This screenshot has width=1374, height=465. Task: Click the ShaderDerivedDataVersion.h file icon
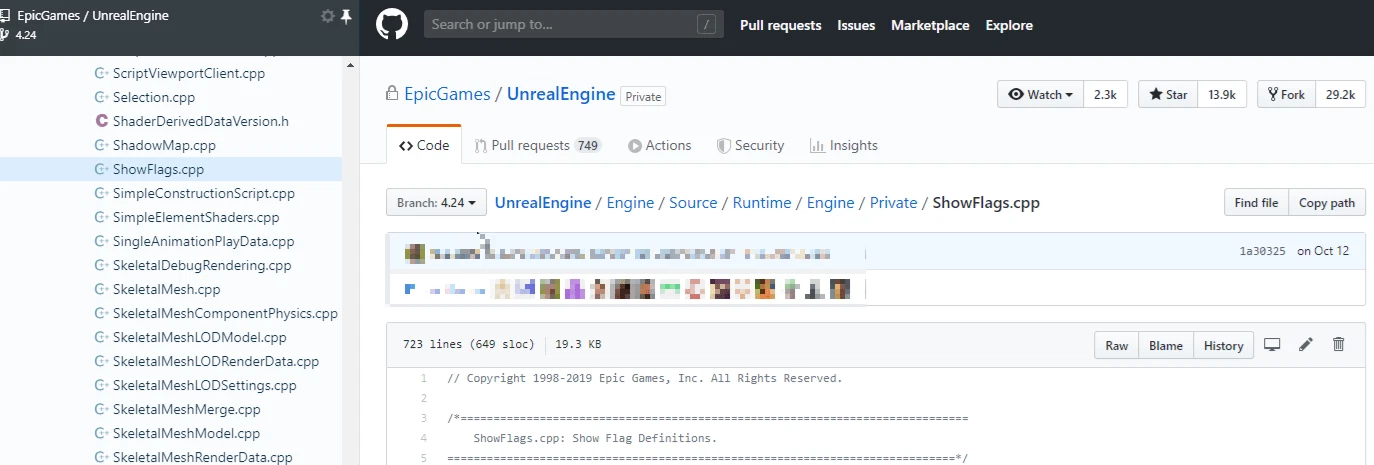(x=101, y=121)
